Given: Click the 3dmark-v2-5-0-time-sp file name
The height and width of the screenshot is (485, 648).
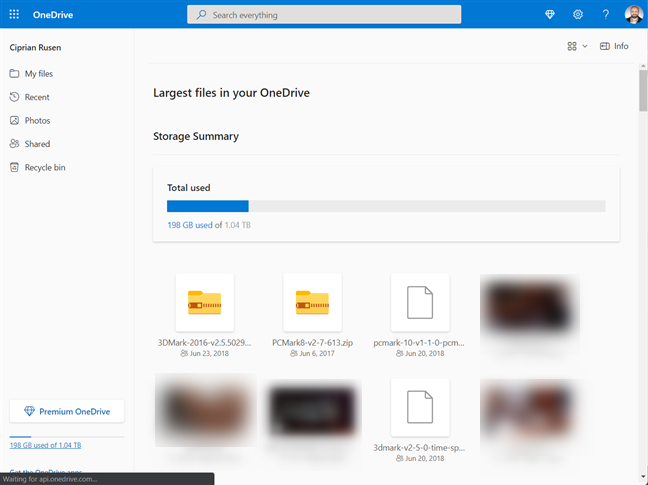Looking at the screenshot, I should click(419, 447).
